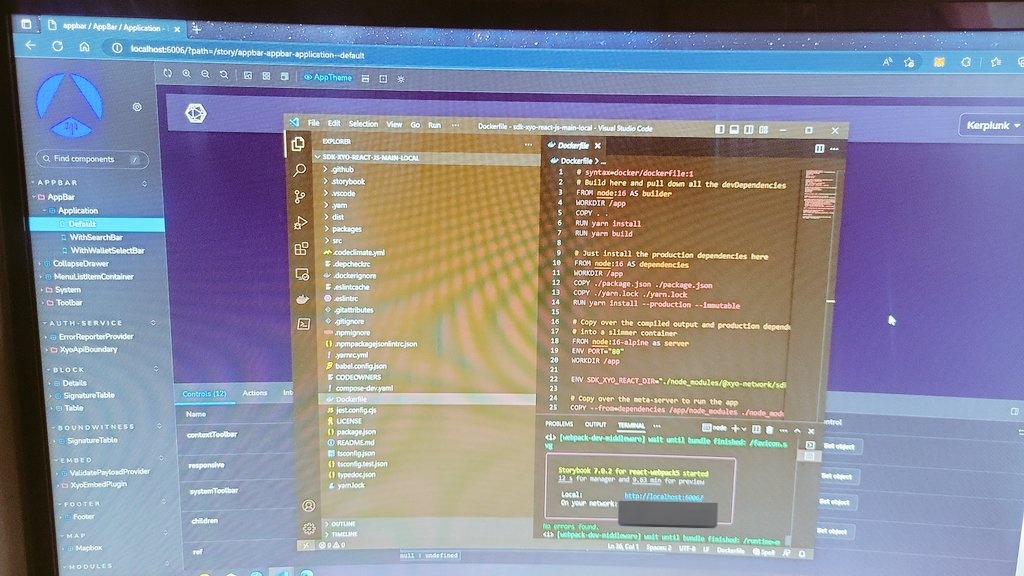
Task: Toggle VS Code primary sidebar layout icon
Action: pyautogui.click(x=720, y=129)
